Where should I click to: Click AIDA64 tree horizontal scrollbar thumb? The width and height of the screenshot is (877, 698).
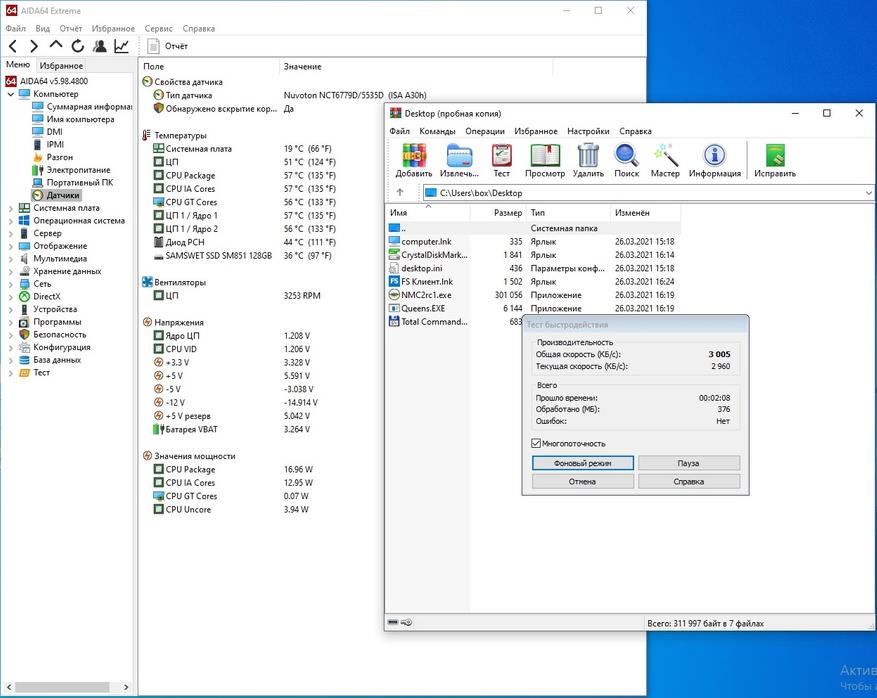[62, 687]
